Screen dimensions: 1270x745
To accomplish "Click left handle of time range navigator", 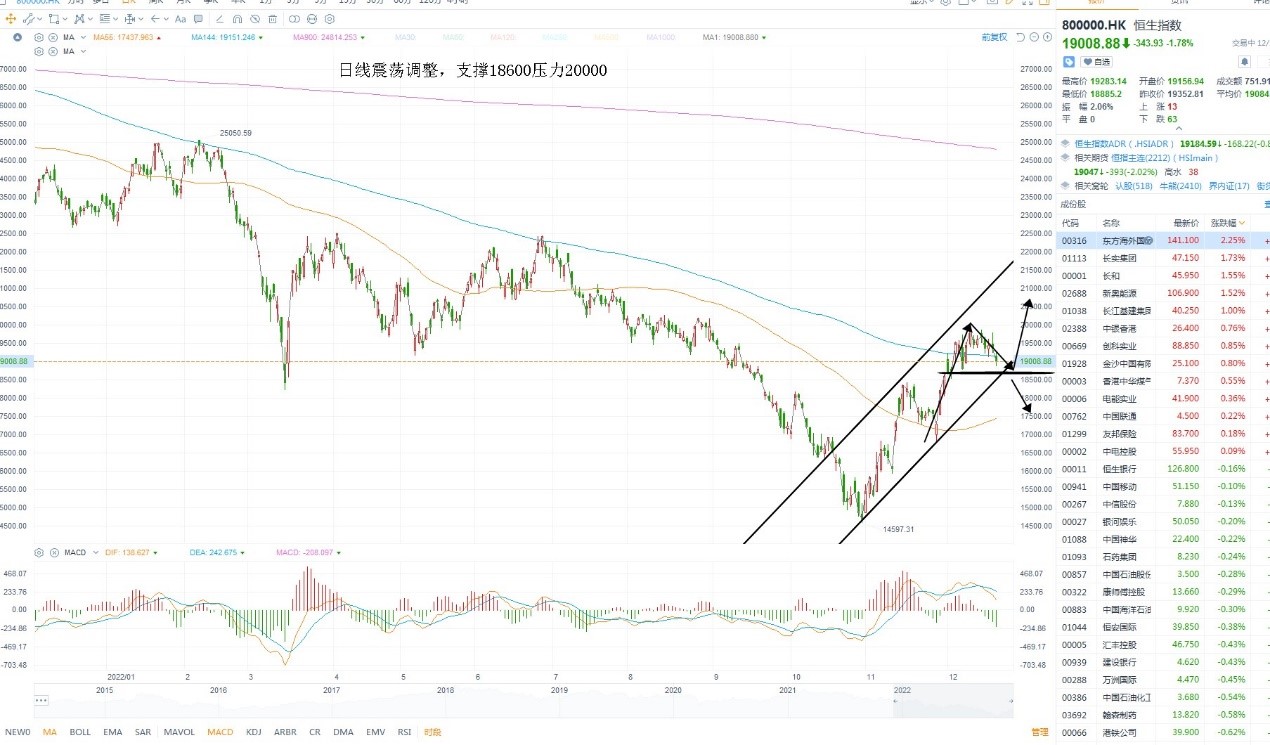I will [x=895, y=701].
